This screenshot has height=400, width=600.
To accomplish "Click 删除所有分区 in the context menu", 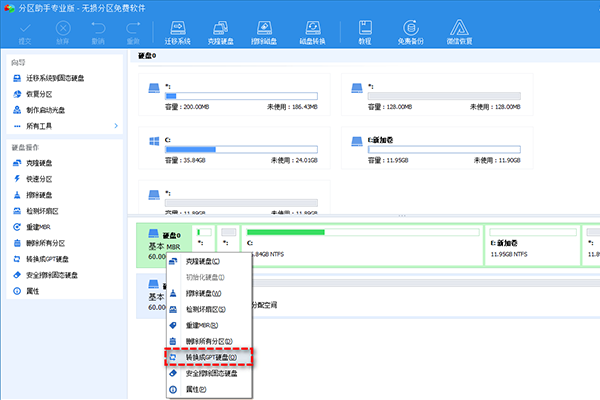I will tap(207, 341).
